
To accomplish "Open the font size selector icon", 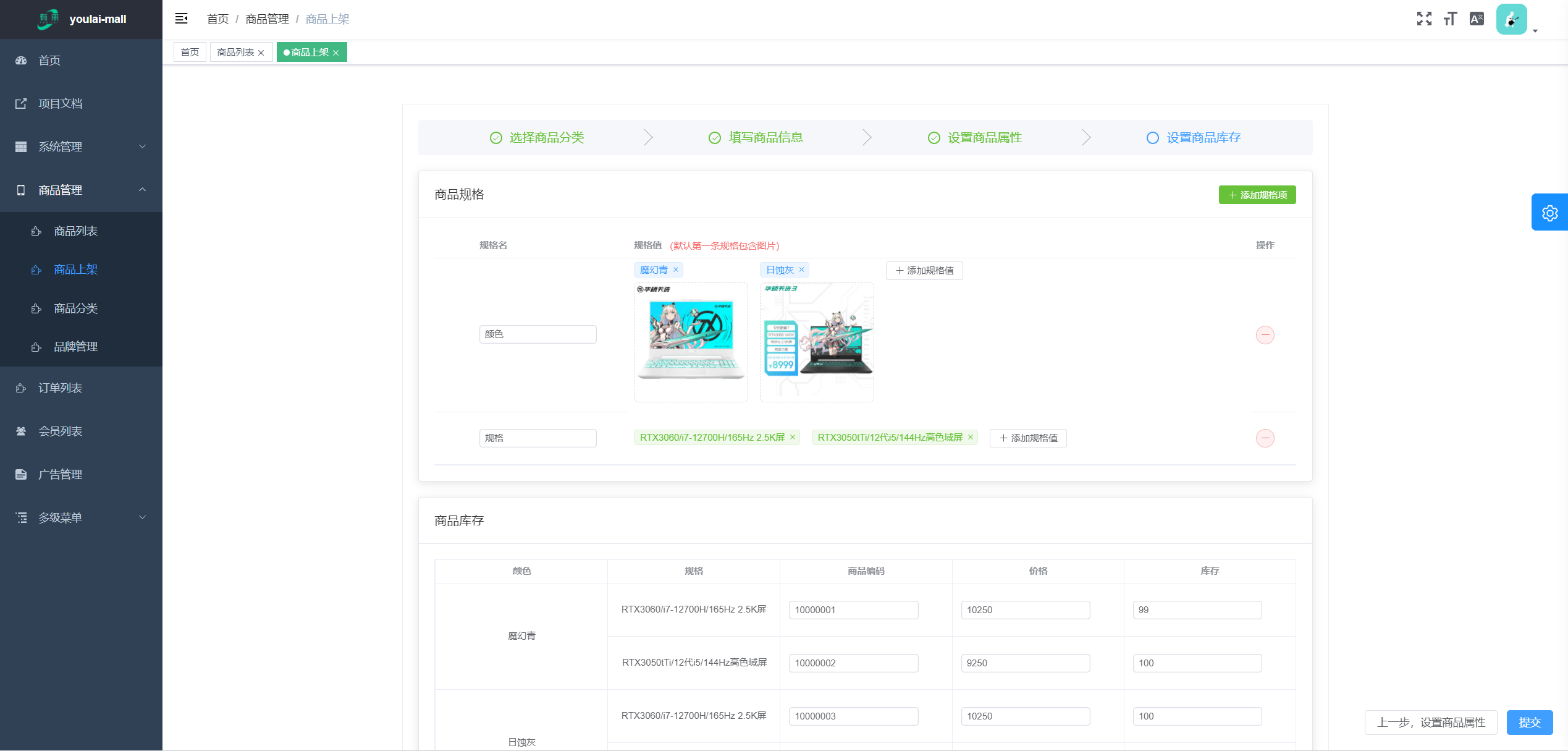I will point(1450,19).
